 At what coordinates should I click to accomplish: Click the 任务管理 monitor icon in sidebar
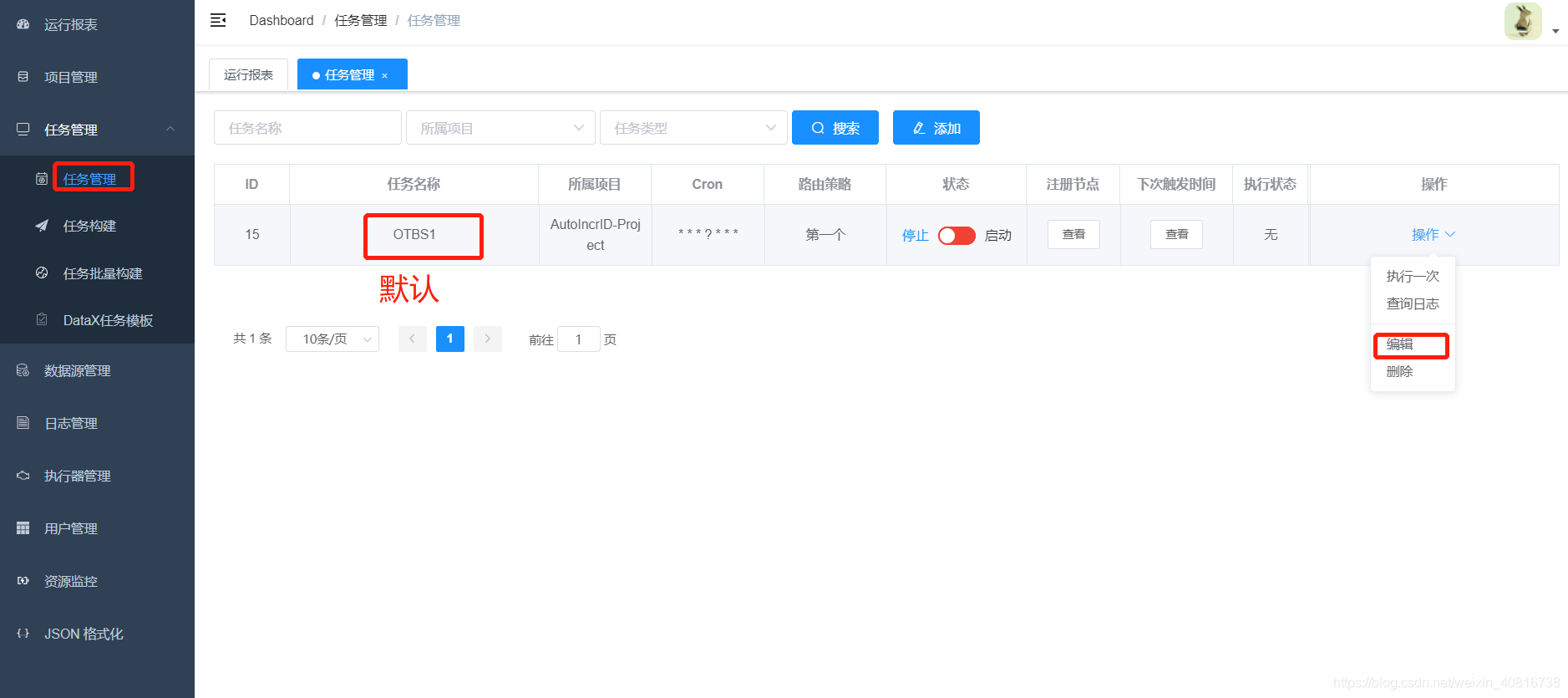pyautogui.click(x=23, y=129)
